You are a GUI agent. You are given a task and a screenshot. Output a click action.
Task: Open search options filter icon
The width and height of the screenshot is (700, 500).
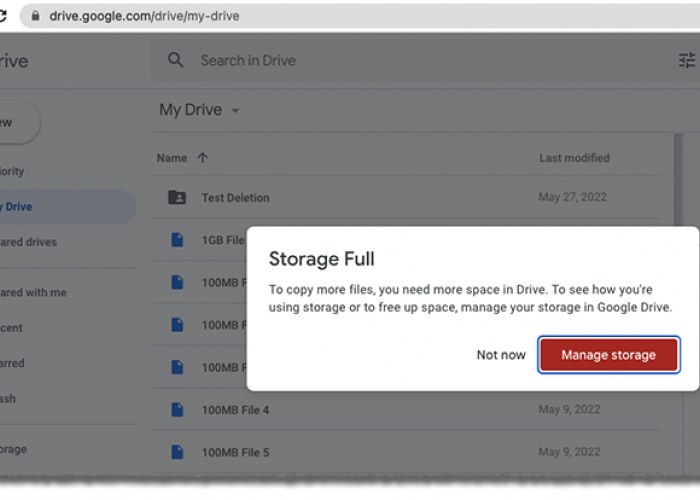point(687,60)
